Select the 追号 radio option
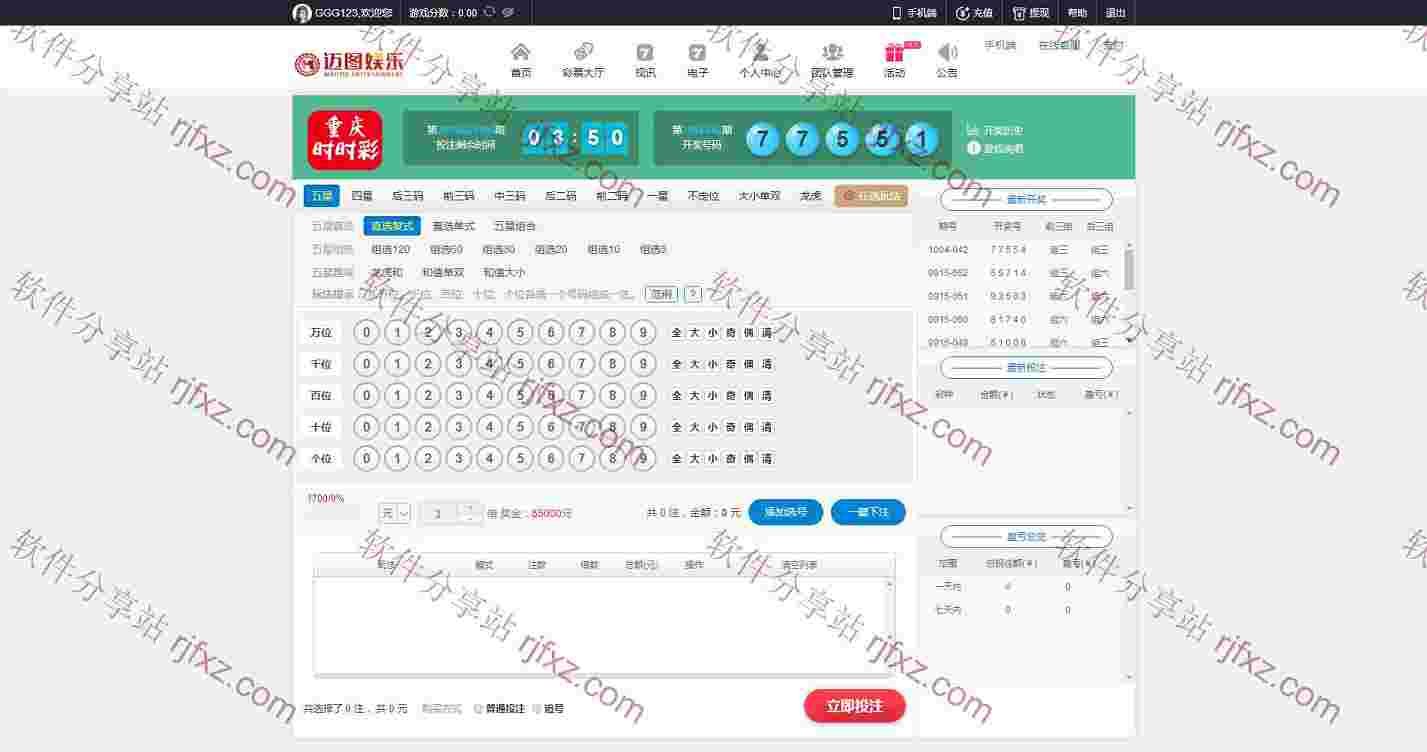Image resolution: width=1427 pixels, height=752 pixels. tap(537, 709)
